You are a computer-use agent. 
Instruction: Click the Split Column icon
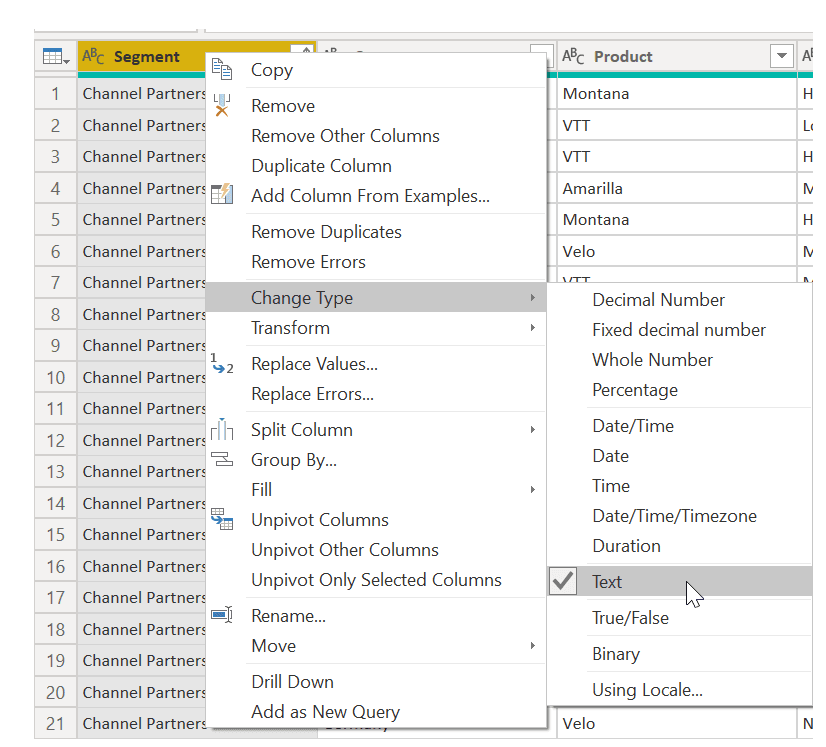pos(222,430)
